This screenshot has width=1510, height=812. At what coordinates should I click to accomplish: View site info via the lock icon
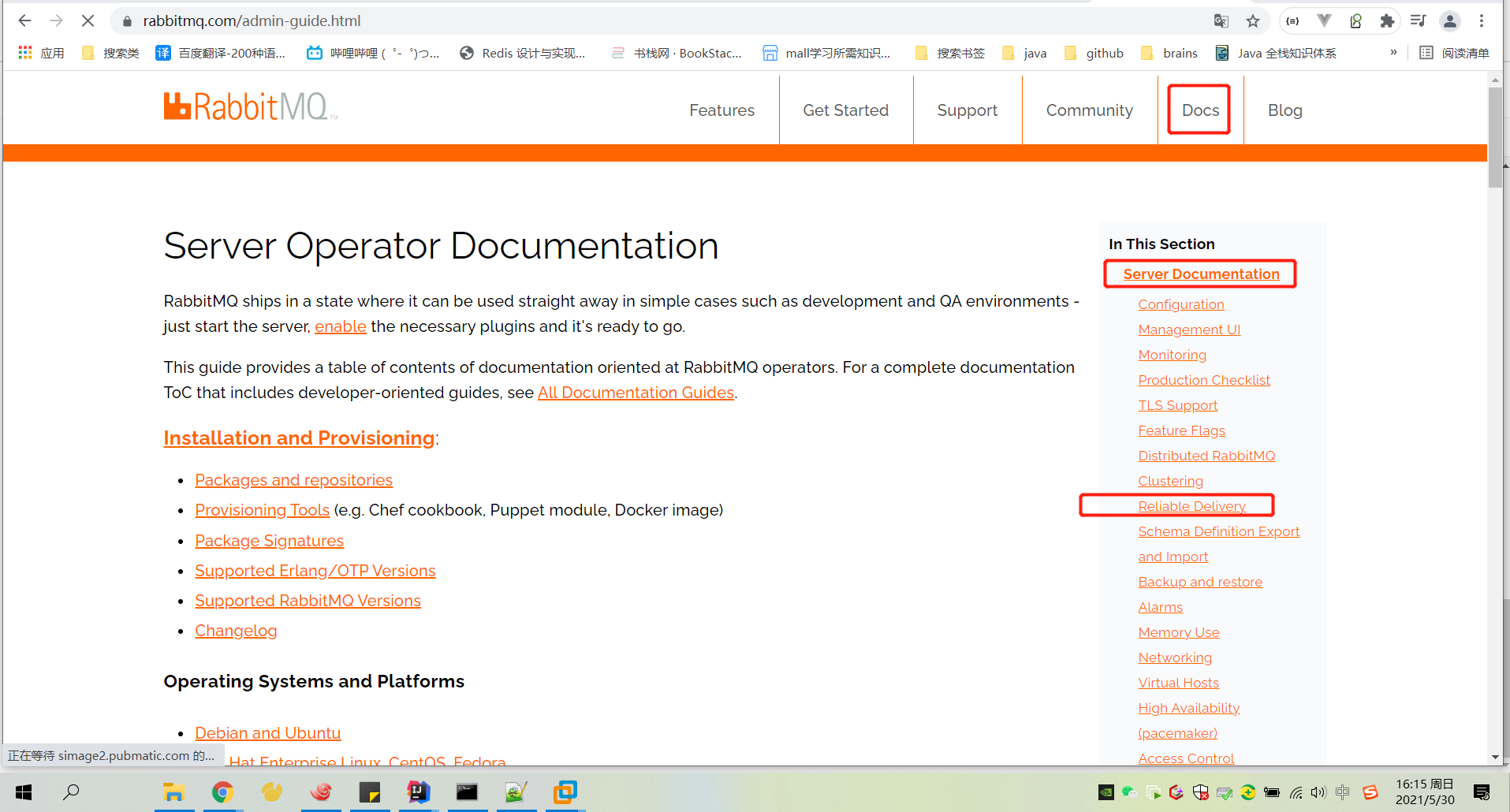point(127,21)
